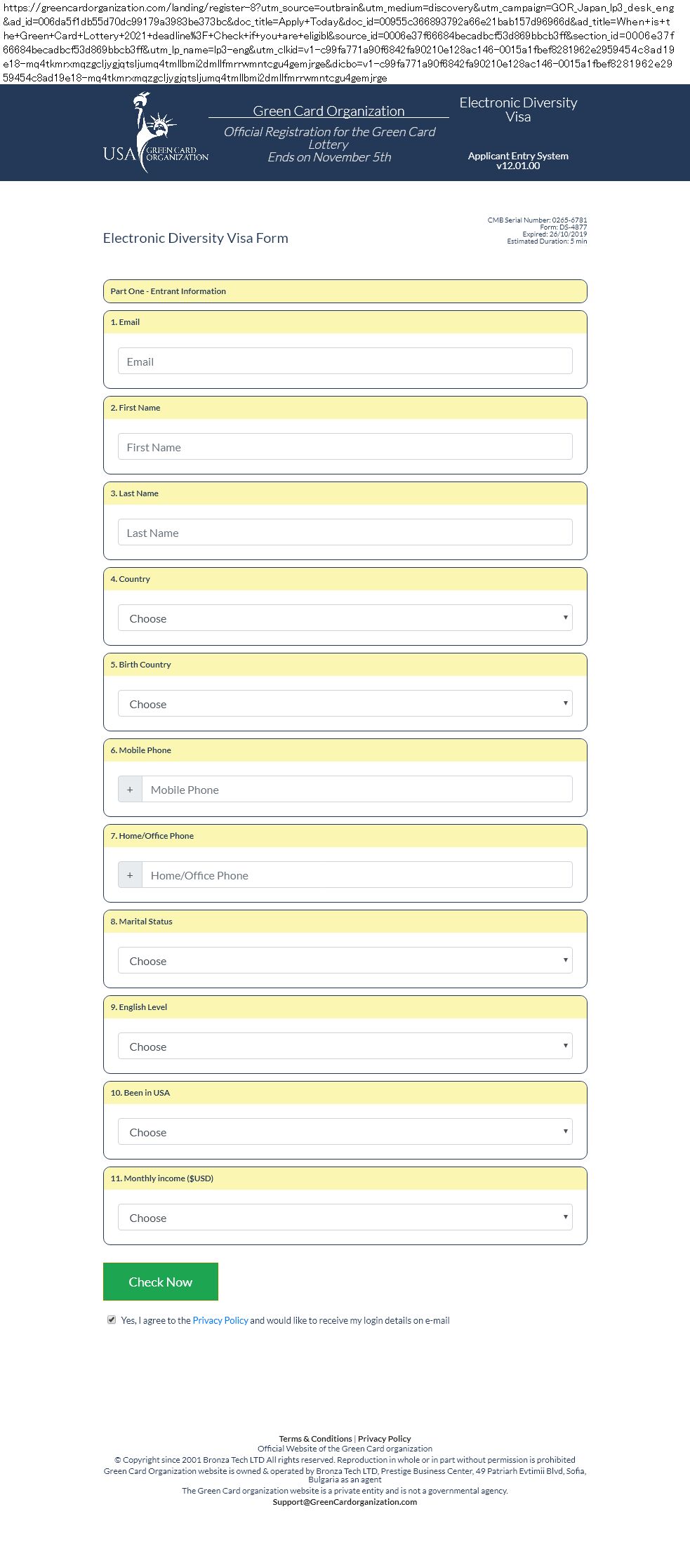
Task: Click the support email address in the footer
Action: 345,1502
